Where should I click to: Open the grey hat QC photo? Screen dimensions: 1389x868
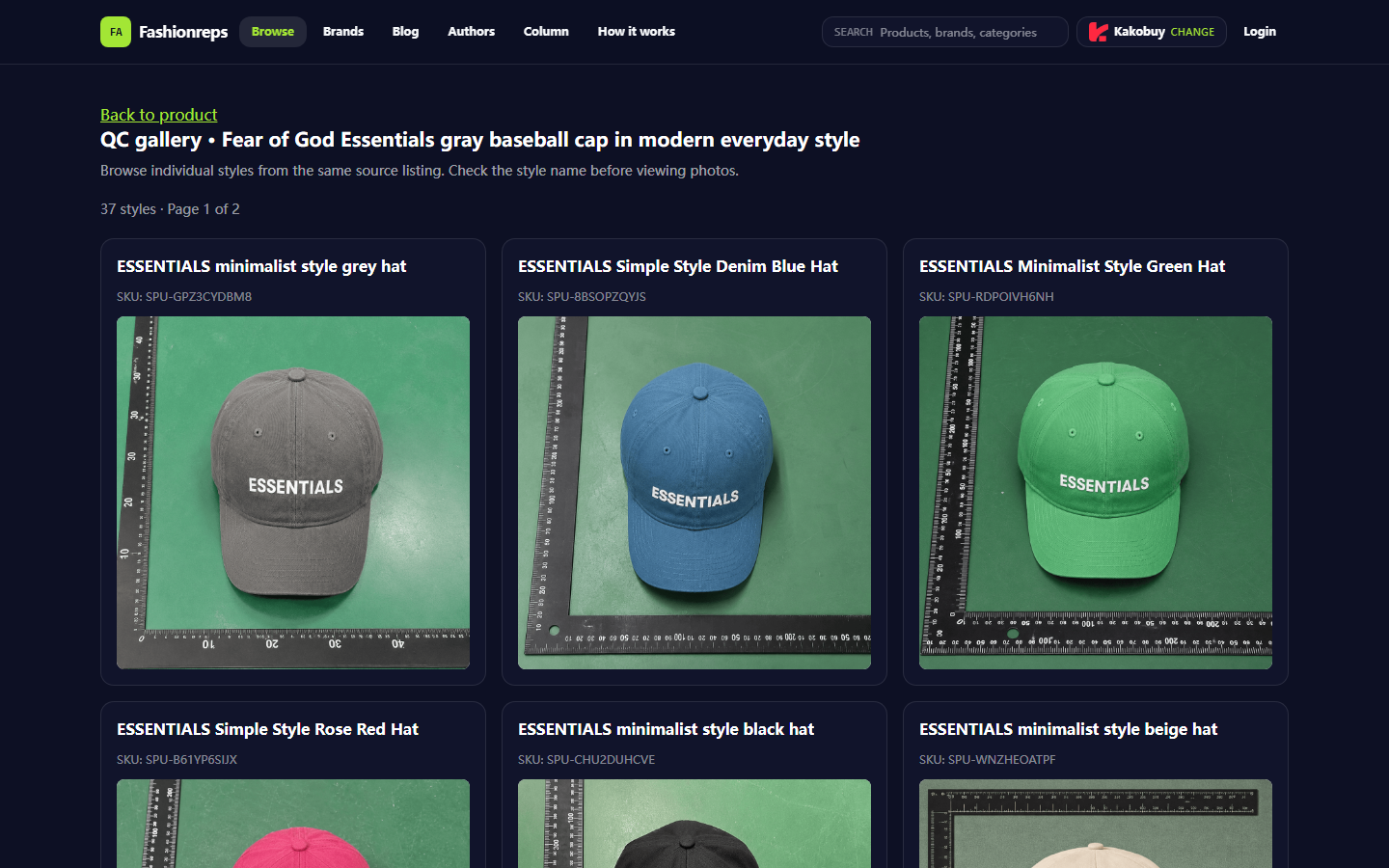tap(293, 493)
